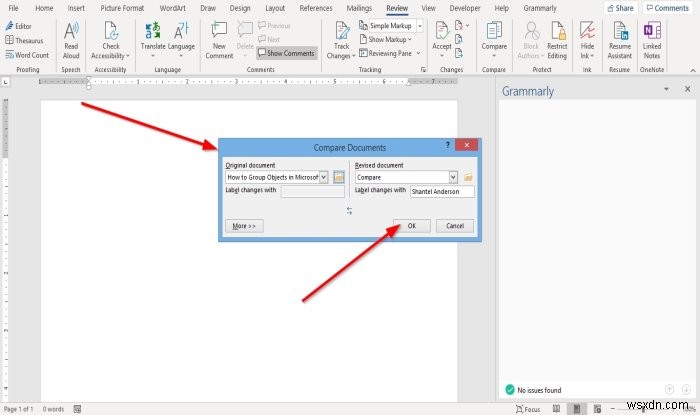This screenshot has height=415, width=700.
Task: Open the Original document dropdown
Action: click(x=324, y=177)
